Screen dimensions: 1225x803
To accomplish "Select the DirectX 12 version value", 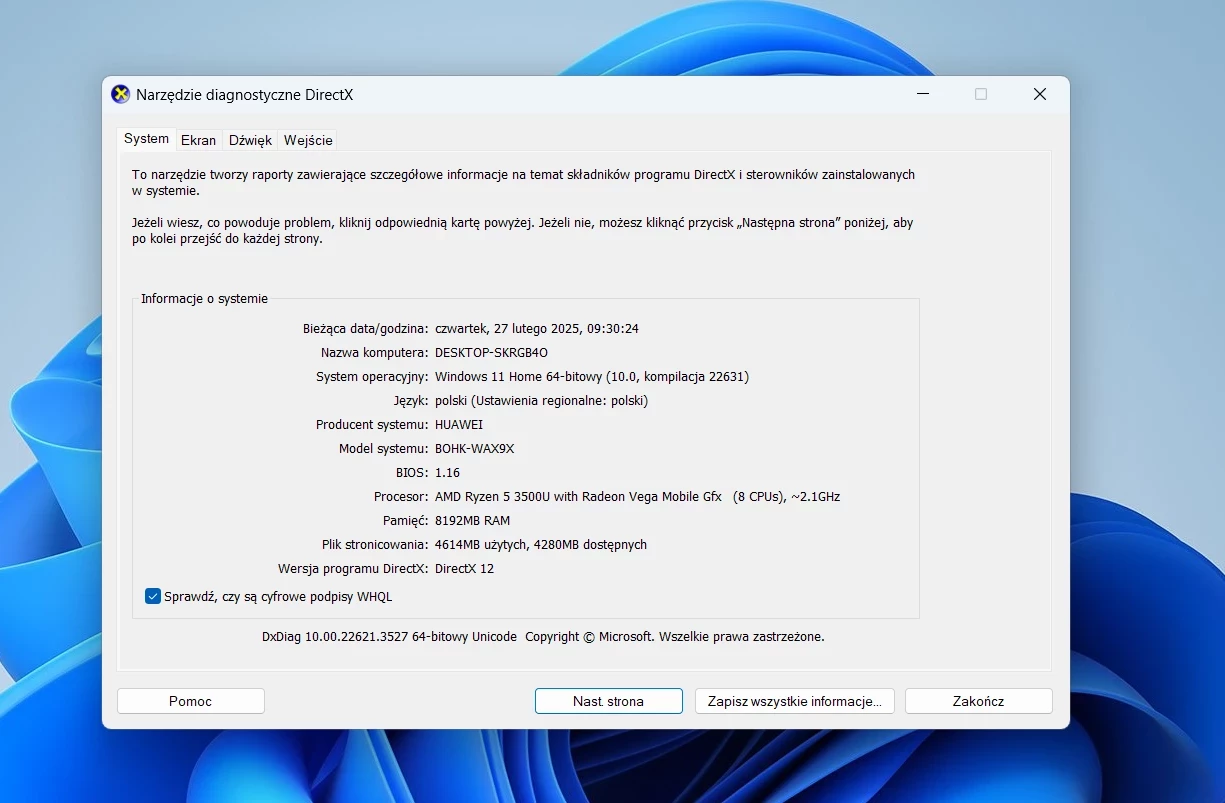I will [x=464, y=568].
